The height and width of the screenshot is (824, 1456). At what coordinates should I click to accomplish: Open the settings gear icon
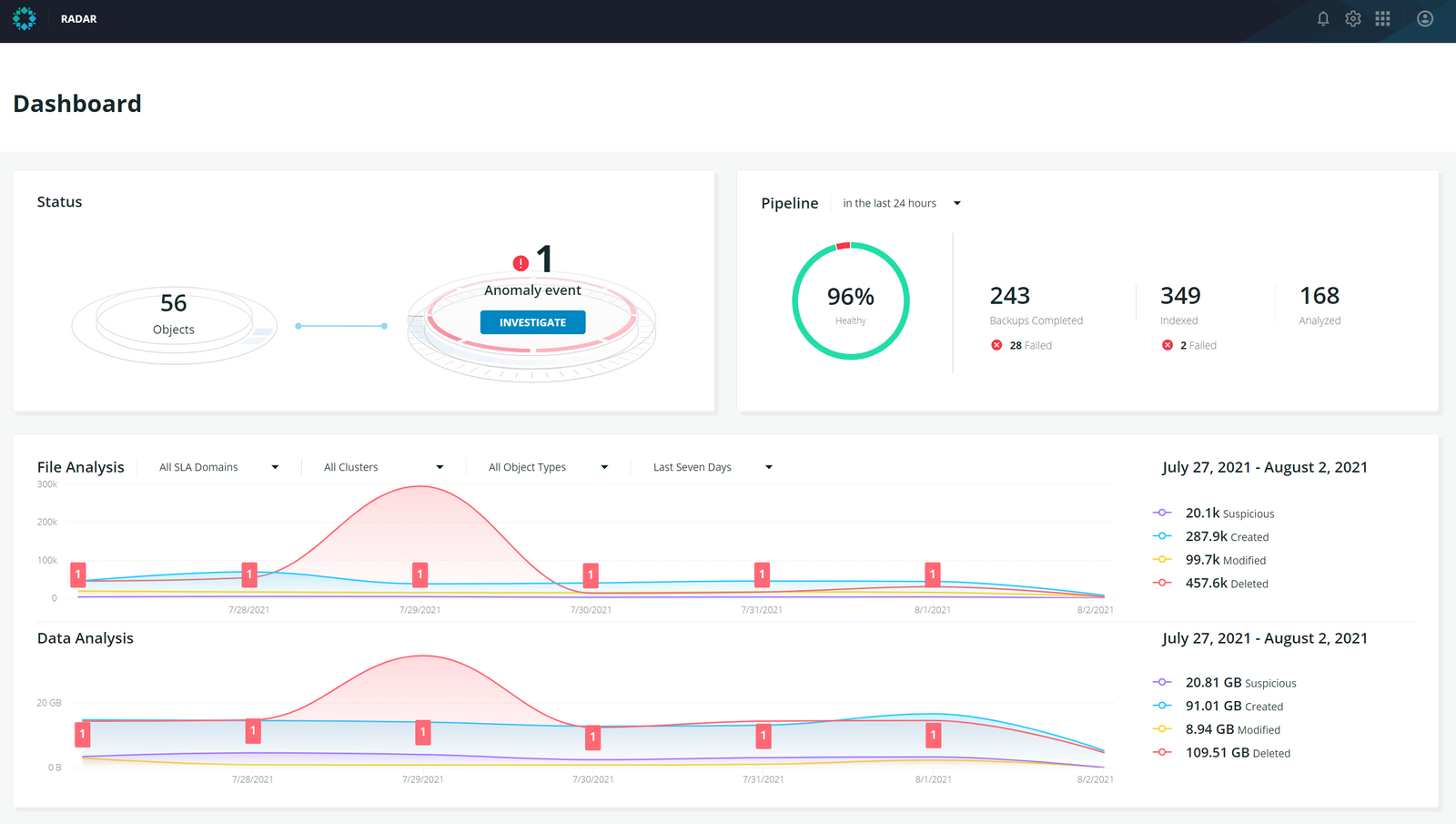click(1353, 19)
